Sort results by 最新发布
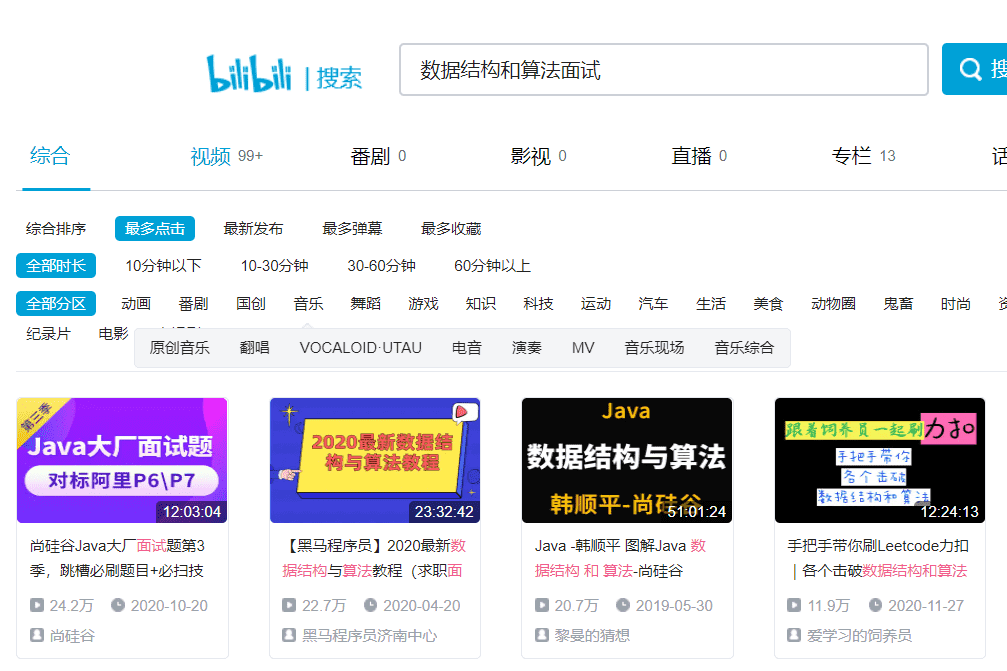The width and height of the screenshot is (1007, 671). [x=253, y=229]
